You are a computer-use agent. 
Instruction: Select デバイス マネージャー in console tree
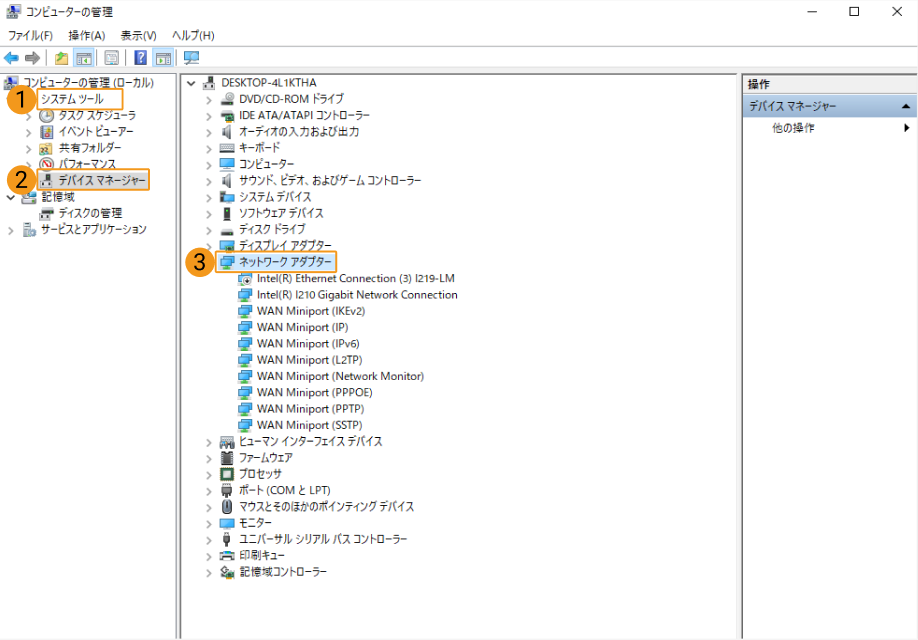102,180
